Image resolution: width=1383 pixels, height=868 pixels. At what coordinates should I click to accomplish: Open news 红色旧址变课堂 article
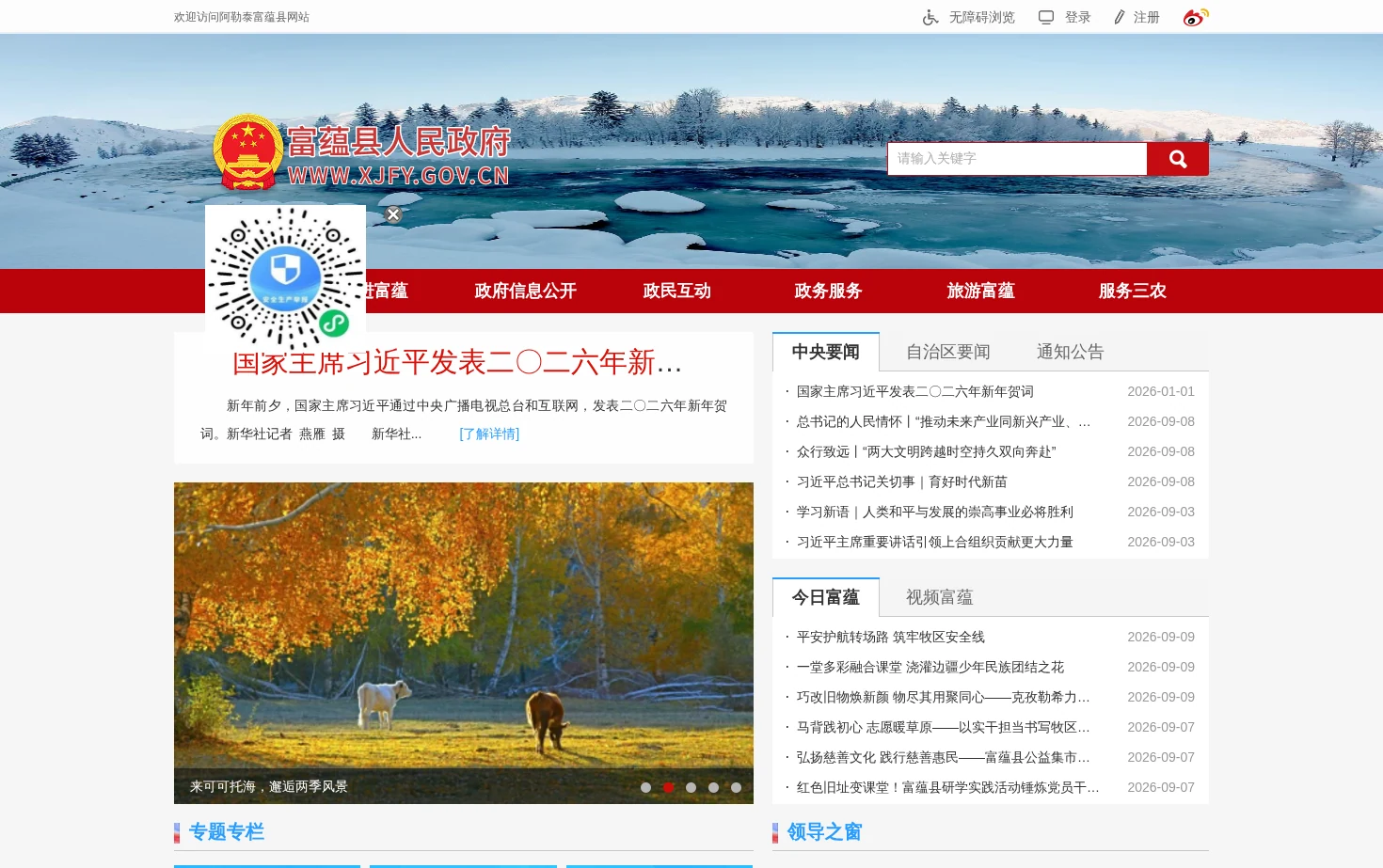point(948,787)
